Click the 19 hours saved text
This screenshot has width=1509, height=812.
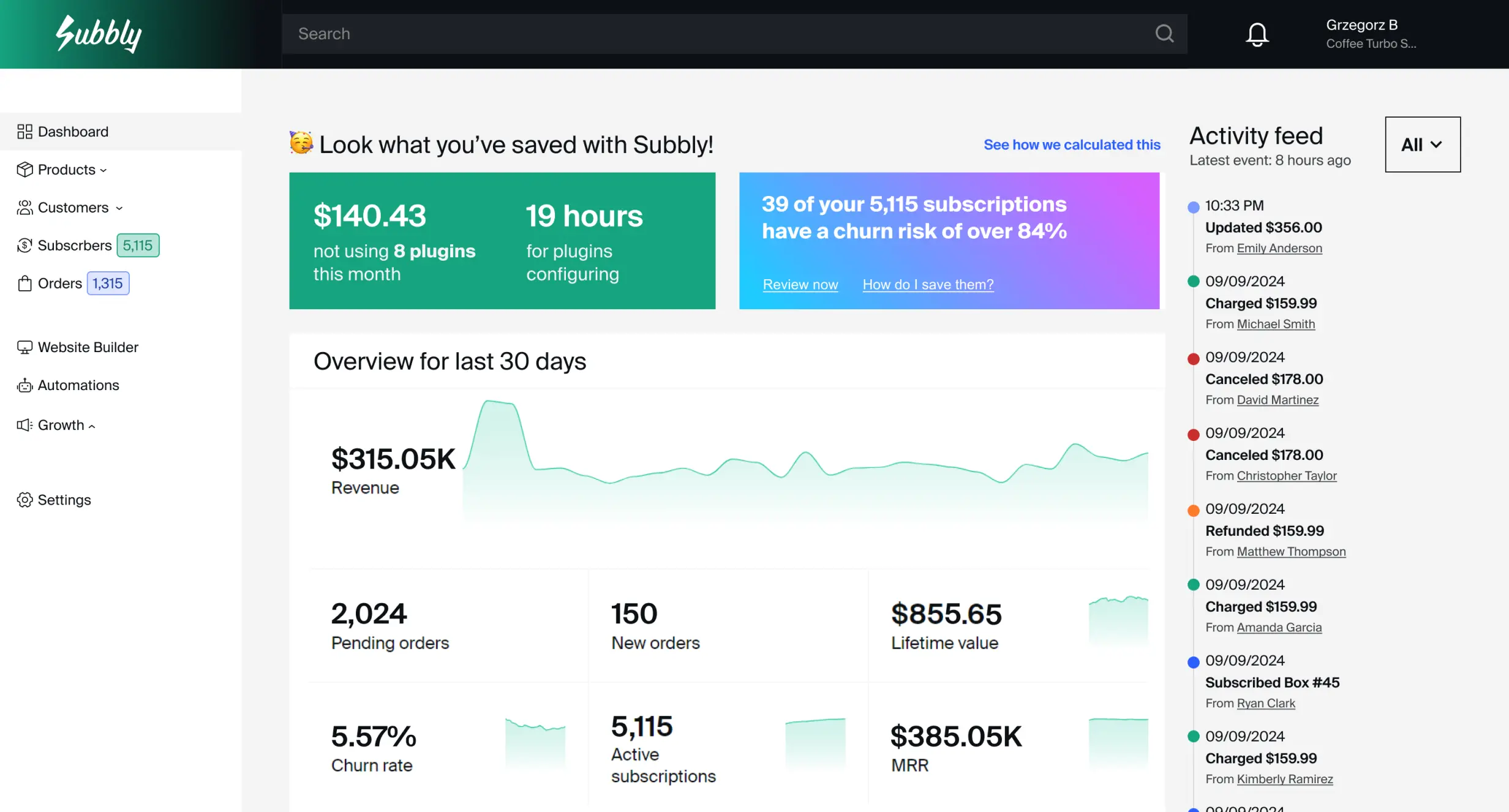click(x=584, y=216)
